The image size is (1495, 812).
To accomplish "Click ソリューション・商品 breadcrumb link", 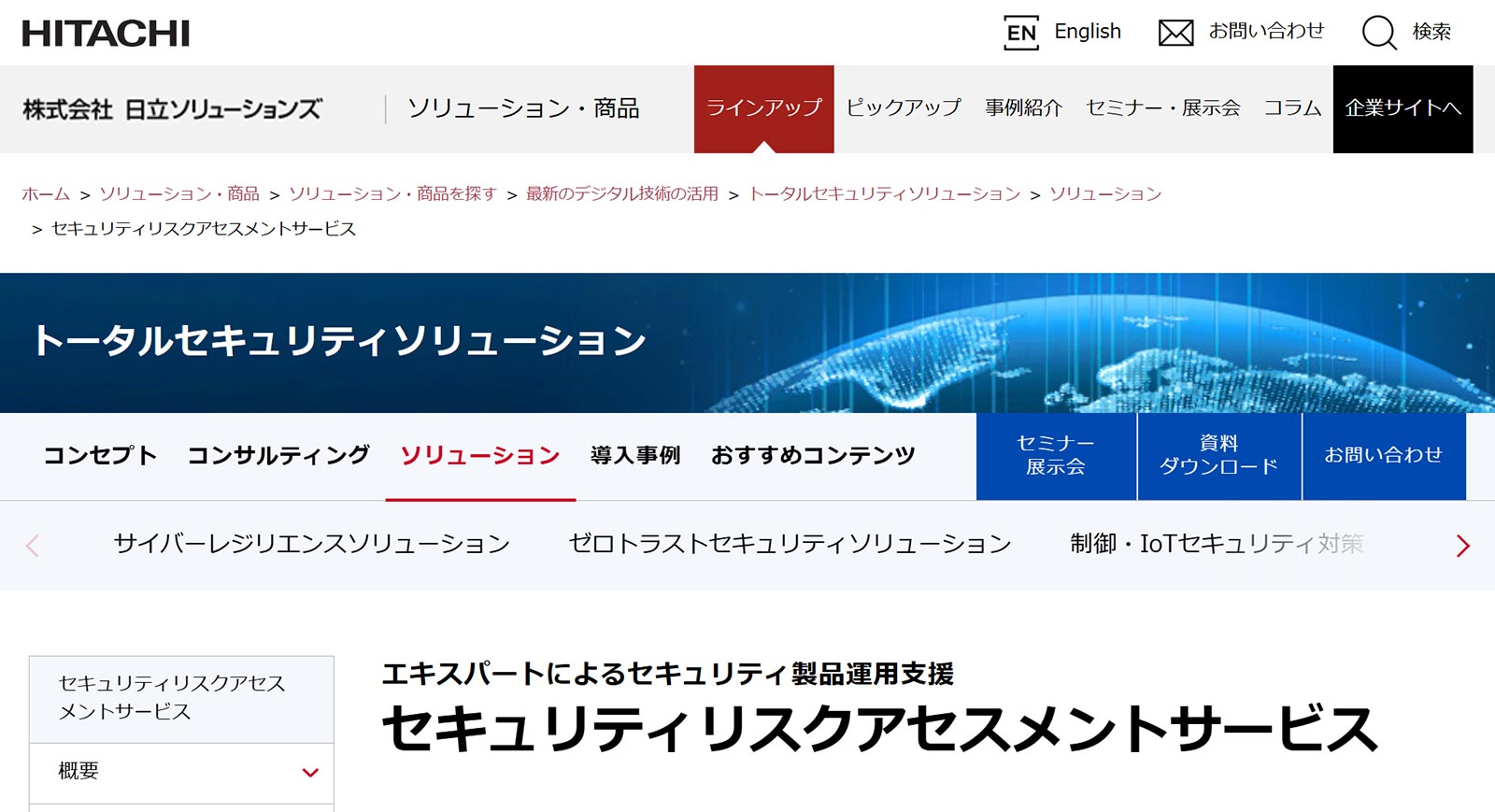I will tap(179, 193).
